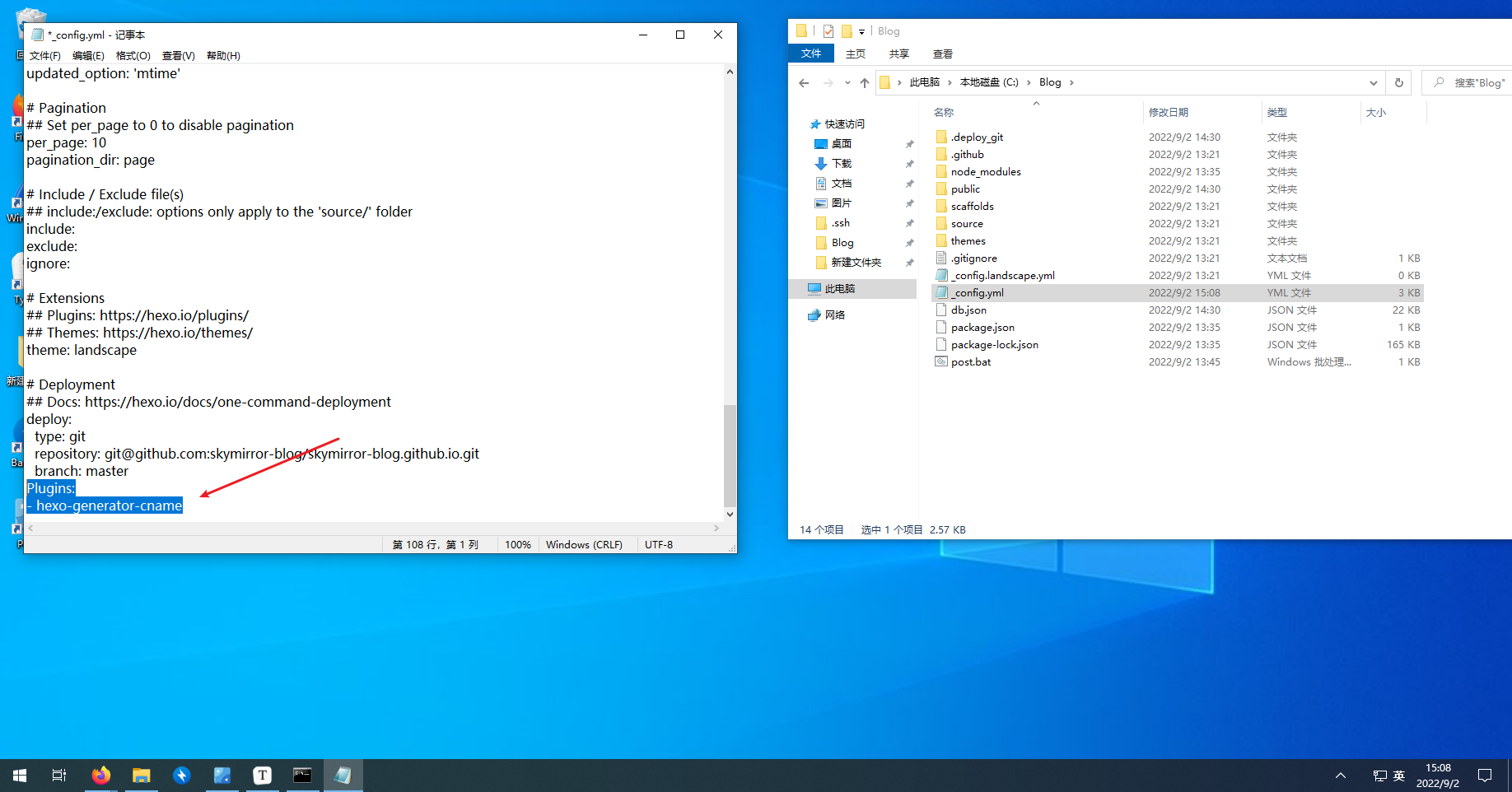Expand the chevron after Blog breadcrumb

click(1071, 82)
